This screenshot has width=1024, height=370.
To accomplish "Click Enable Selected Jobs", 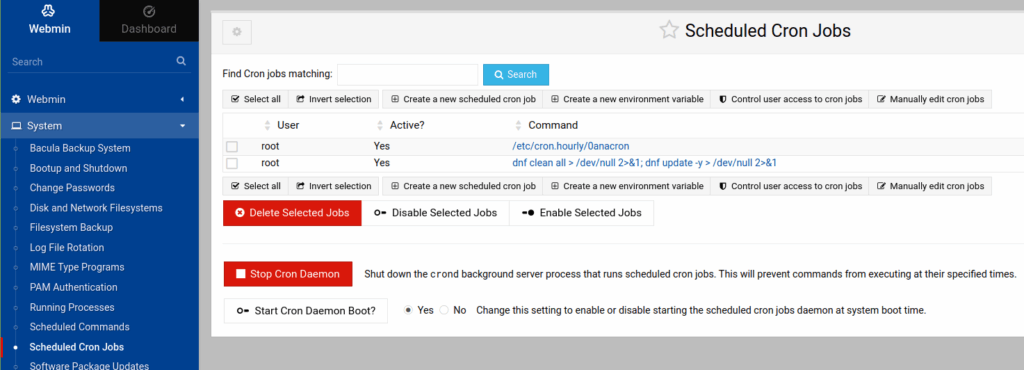I will [x=582, y=213].
